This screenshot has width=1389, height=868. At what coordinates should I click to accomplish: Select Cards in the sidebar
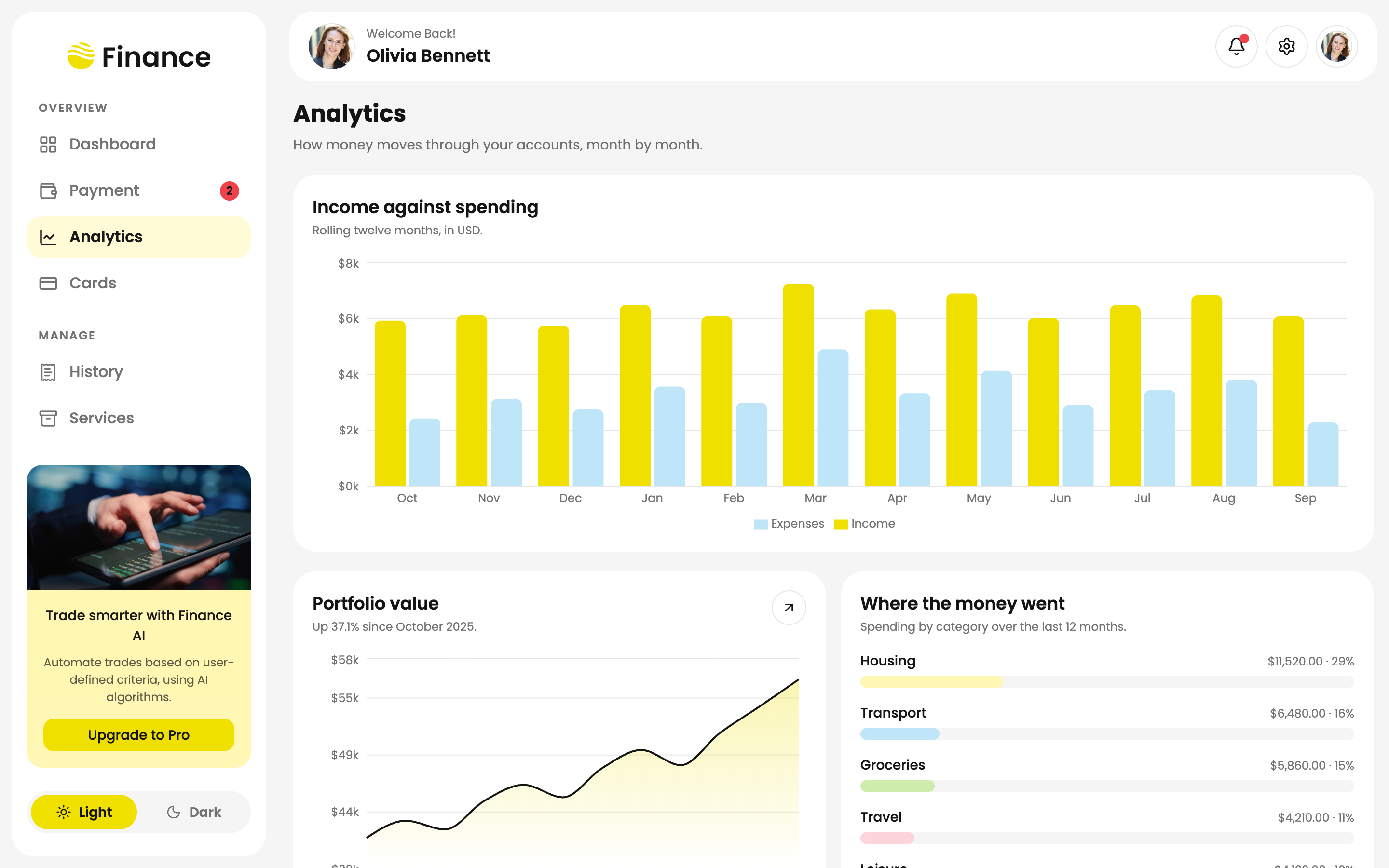139,284
